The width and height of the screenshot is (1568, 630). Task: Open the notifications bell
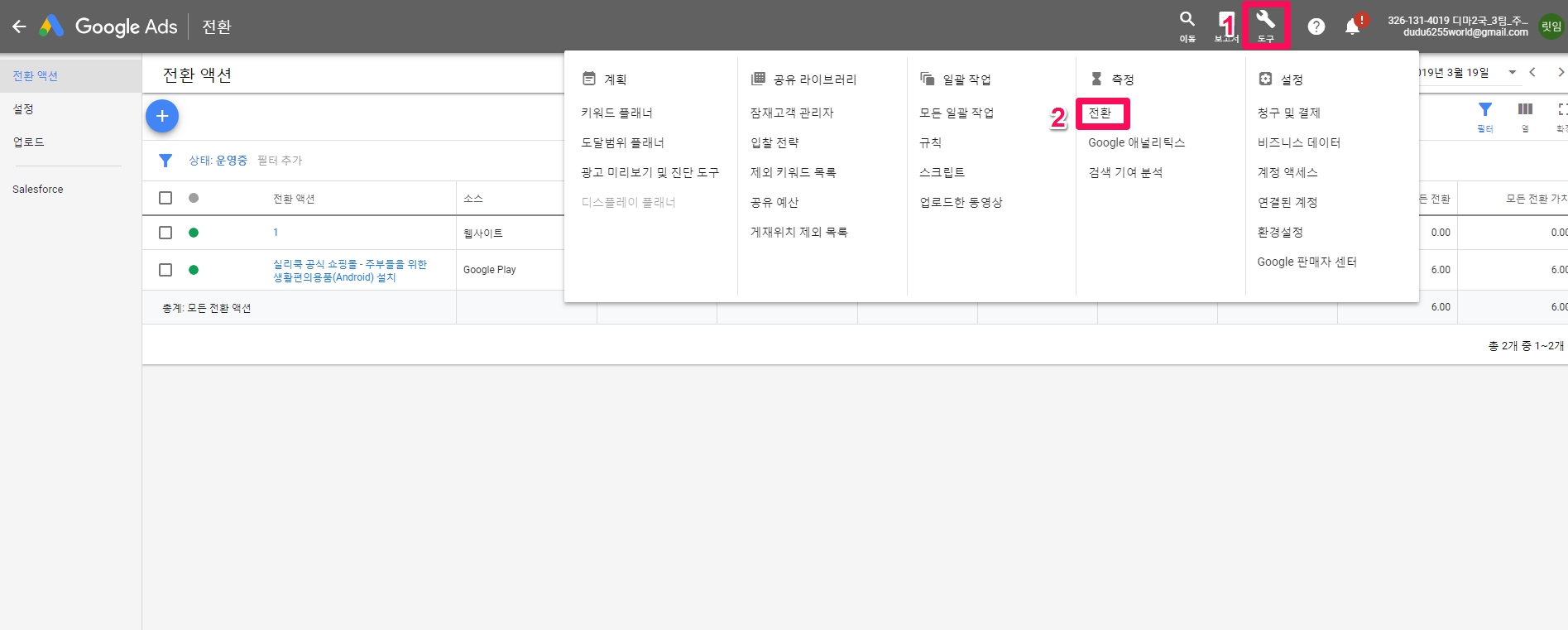1352,26
